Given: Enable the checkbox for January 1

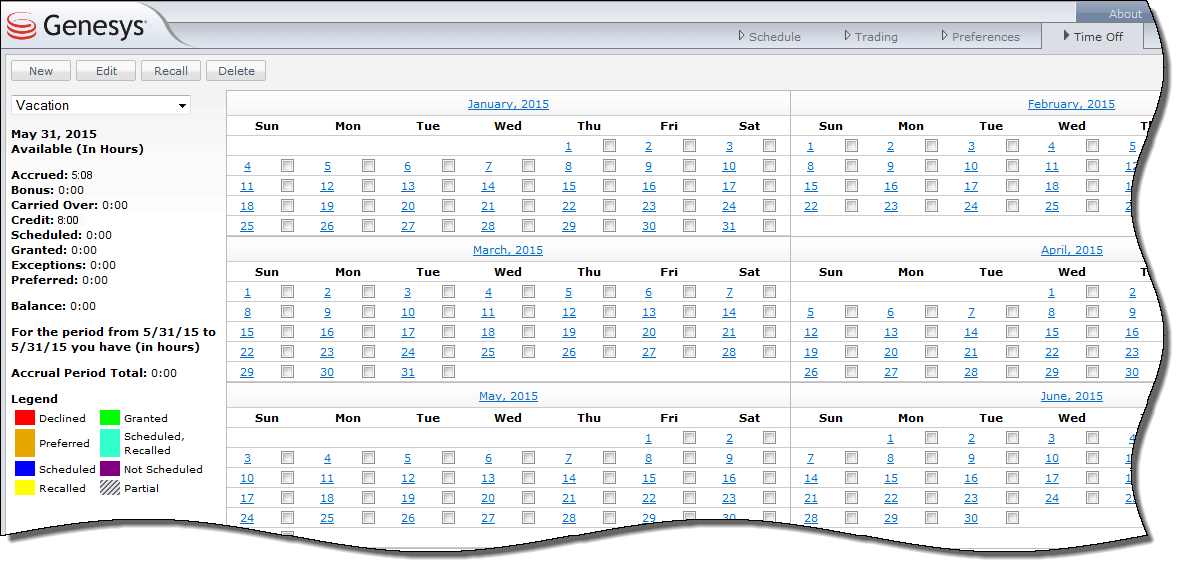Looking at the screenshot, I should click(609, 146).
